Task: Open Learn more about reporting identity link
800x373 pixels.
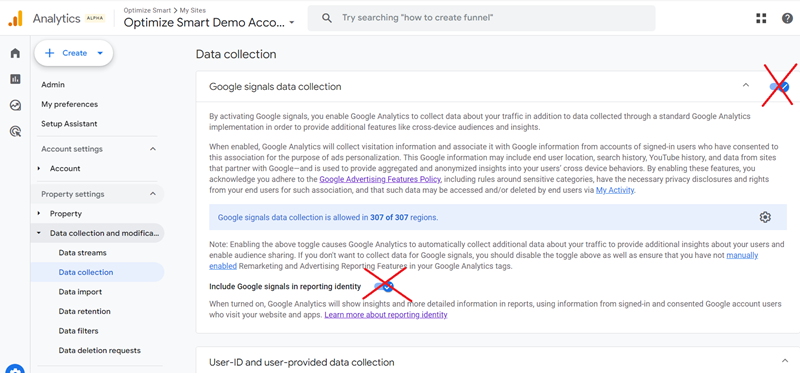Action: point(386,315)
